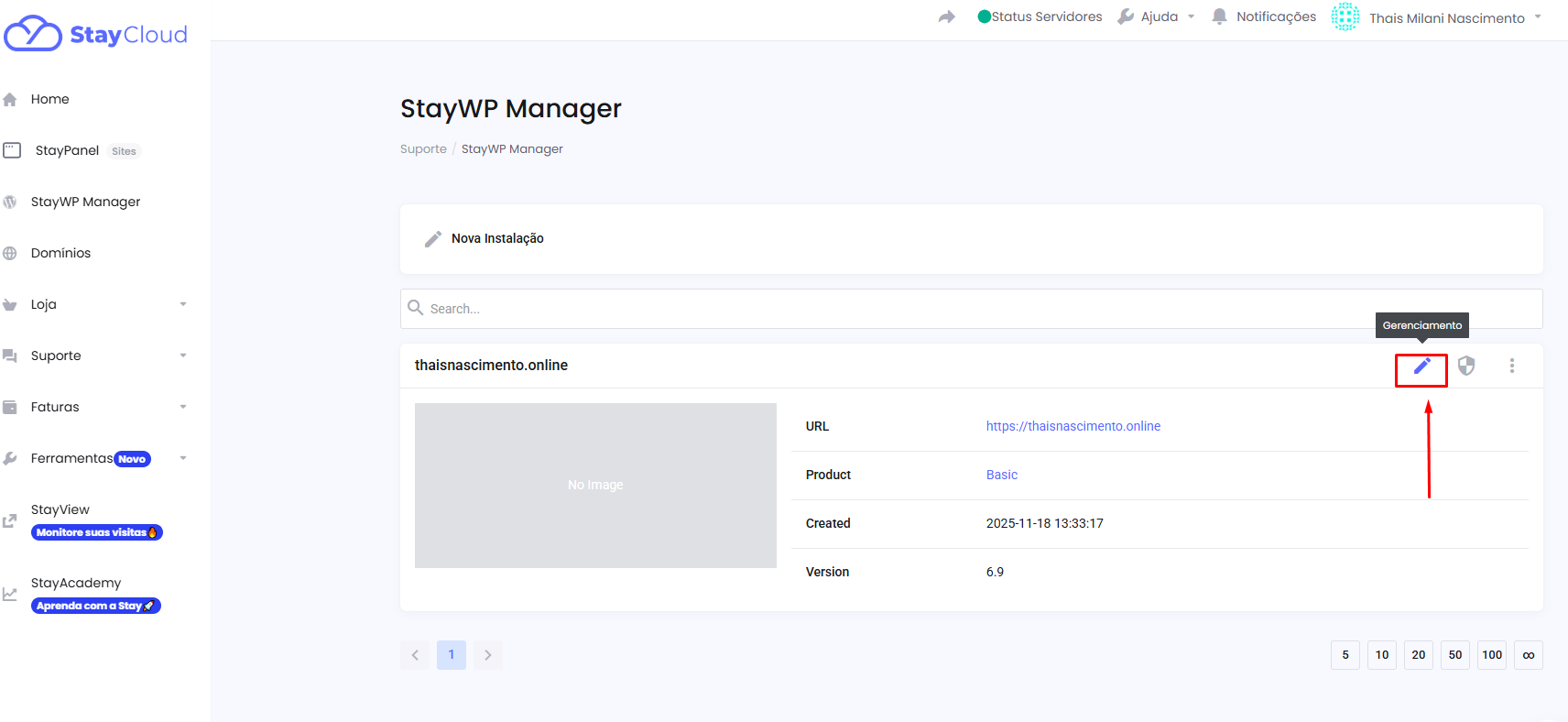Show 20 items per page

click(x=1419, y=655)
